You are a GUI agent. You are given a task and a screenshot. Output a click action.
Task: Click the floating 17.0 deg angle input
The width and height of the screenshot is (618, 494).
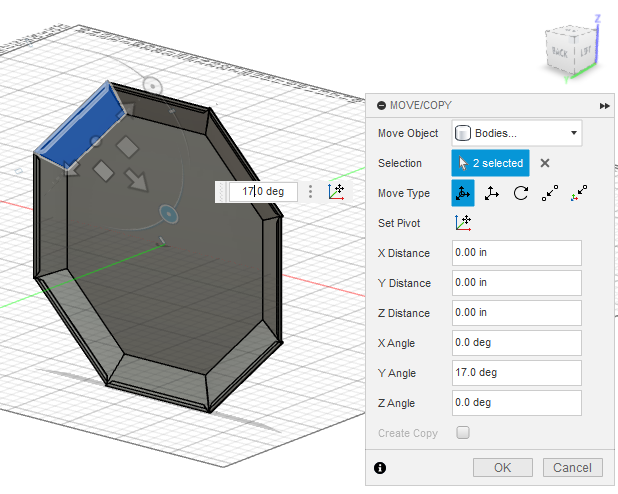click(263, 192)
